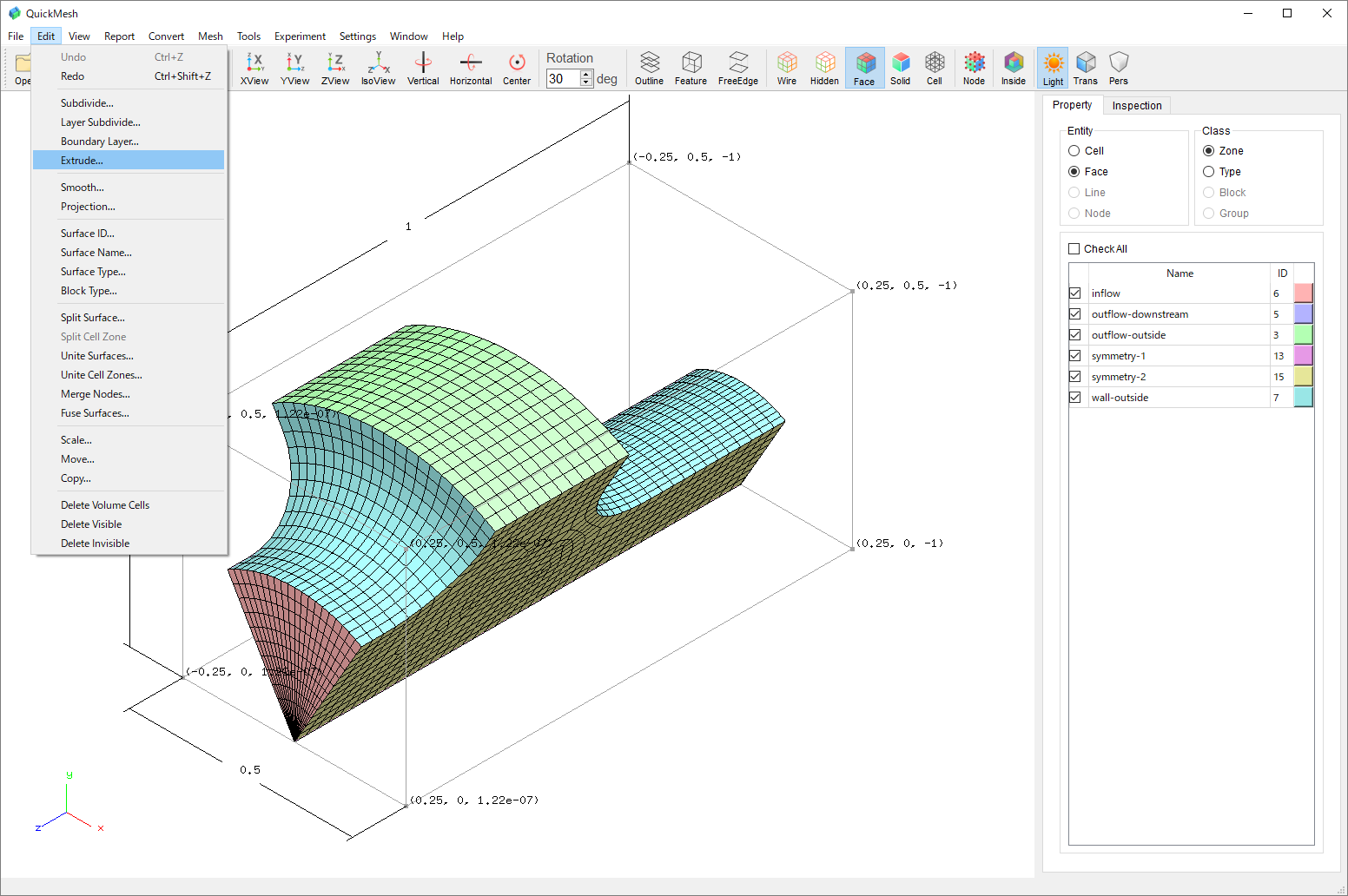1348x896 pixels.
Task: Click the Rotation degree input field
Action: (563, 79)
